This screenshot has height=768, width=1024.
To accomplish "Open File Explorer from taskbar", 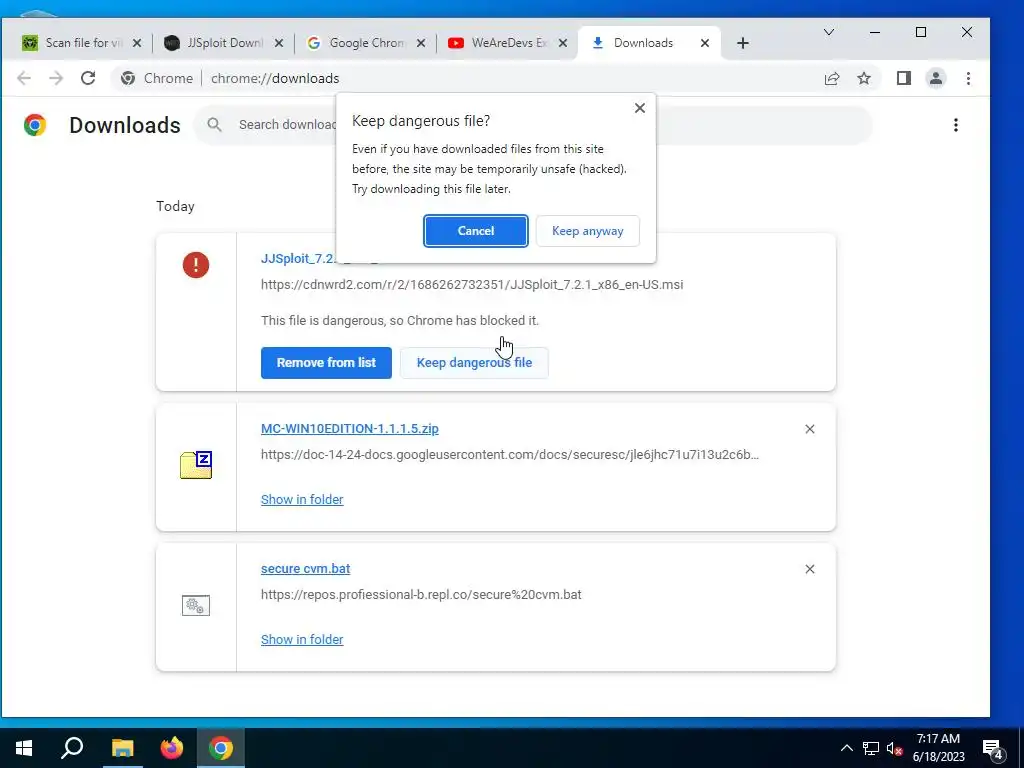I will click(122, 748).
